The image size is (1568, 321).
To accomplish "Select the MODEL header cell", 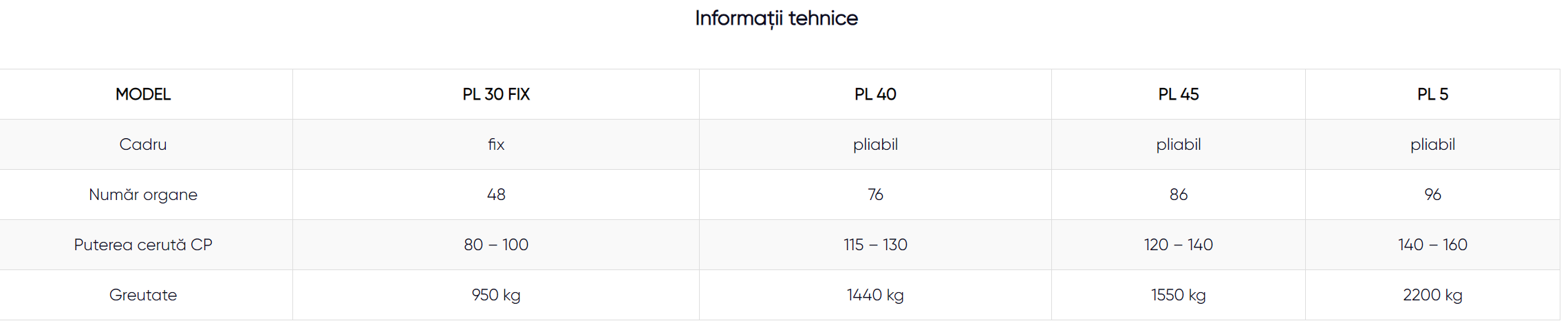I will [143, 94].
